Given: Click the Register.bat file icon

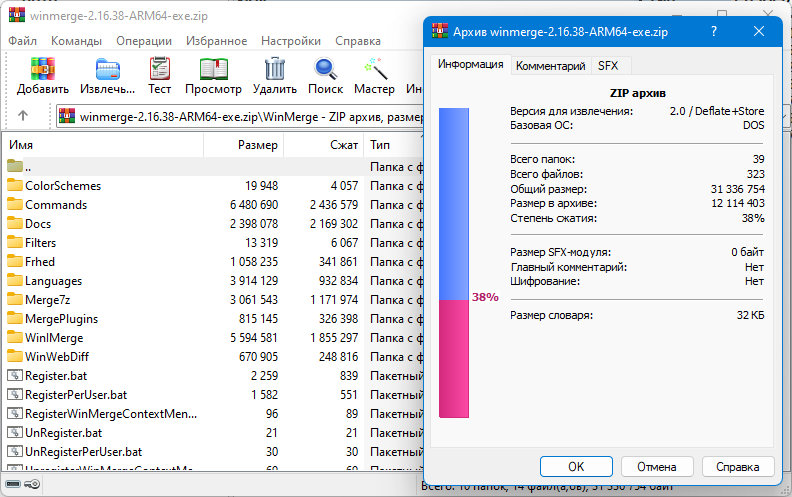Looking at the screenshot, I should [15, 376].
